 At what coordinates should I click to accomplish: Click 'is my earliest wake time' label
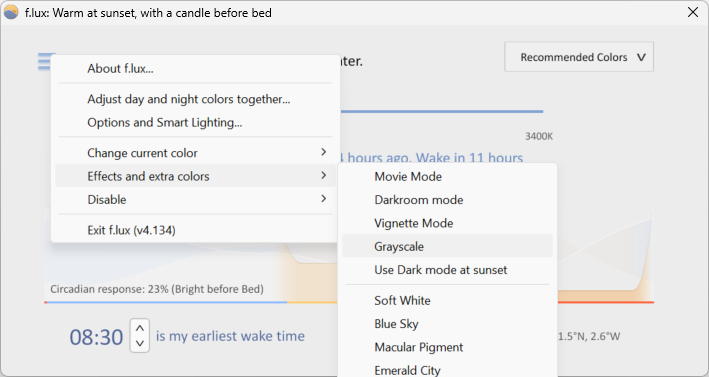point(230,336)
